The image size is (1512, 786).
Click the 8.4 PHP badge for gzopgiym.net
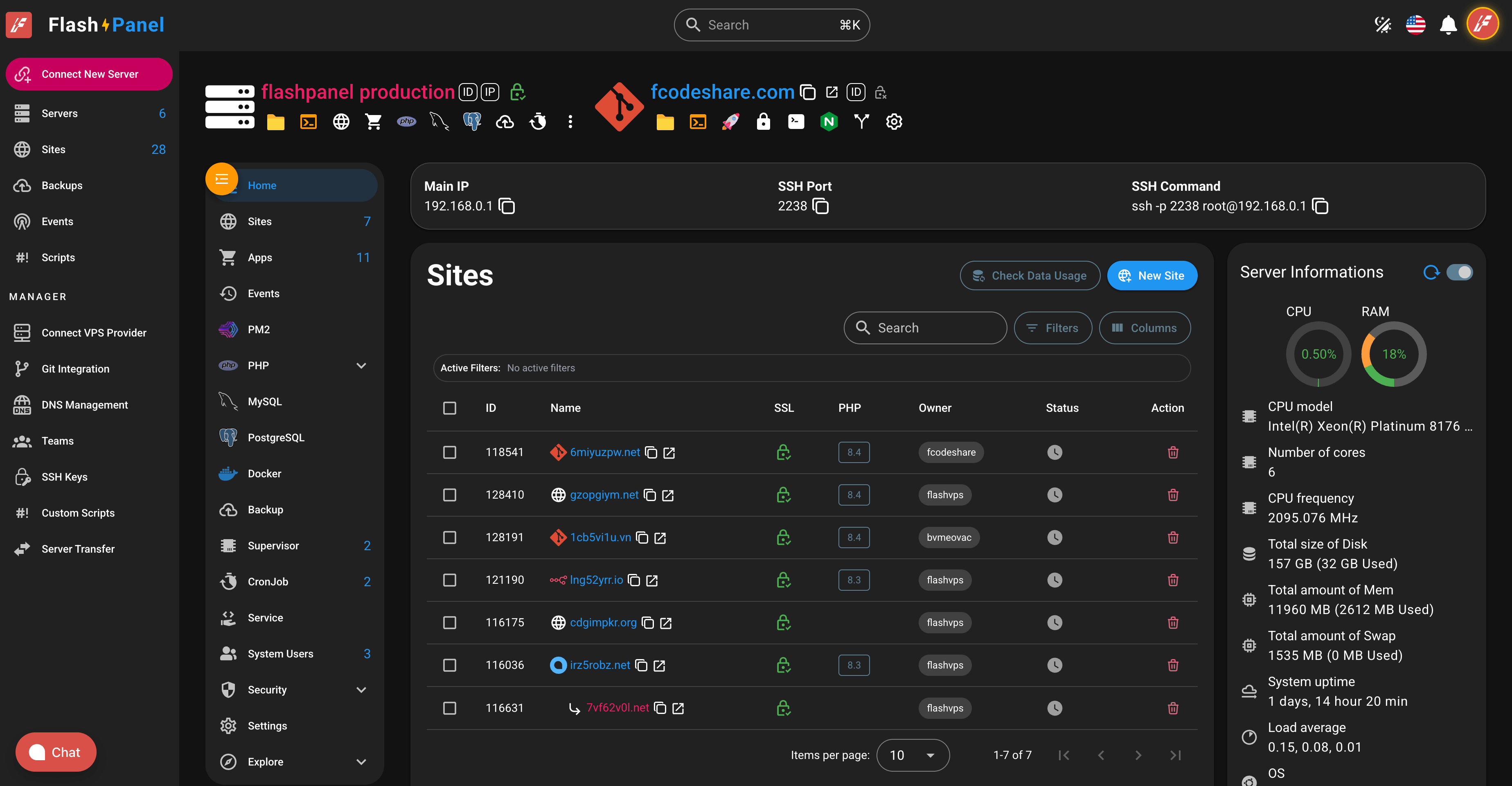pos(854,495)
